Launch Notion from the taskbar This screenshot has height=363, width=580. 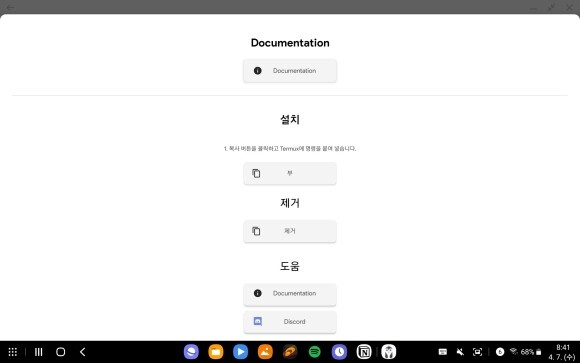coord(364,352)
